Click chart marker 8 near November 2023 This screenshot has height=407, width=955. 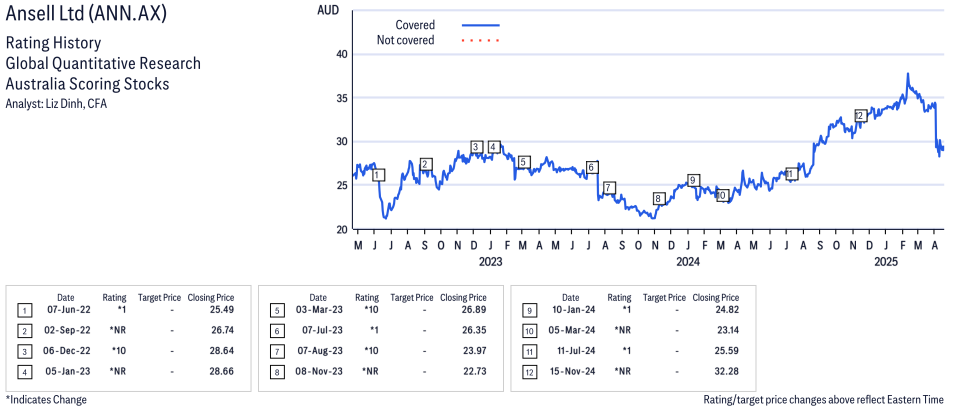(x=658, y=199)
